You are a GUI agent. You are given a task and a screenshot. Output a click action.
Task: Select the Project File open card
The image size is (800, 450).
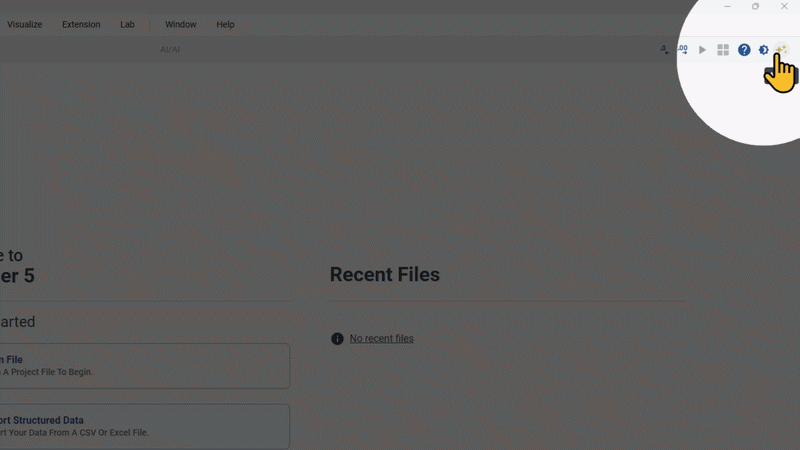pyautogui.click(x=145, y=366)
